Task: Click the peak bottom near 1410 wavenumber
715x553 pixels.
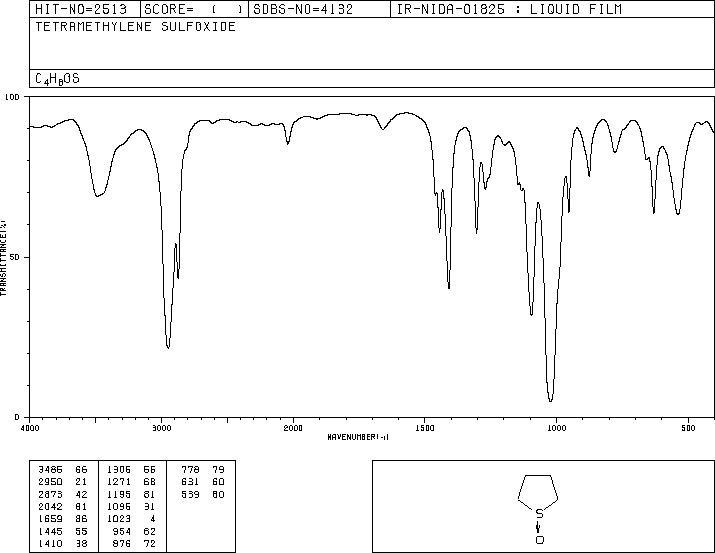Action: [449, 286]
